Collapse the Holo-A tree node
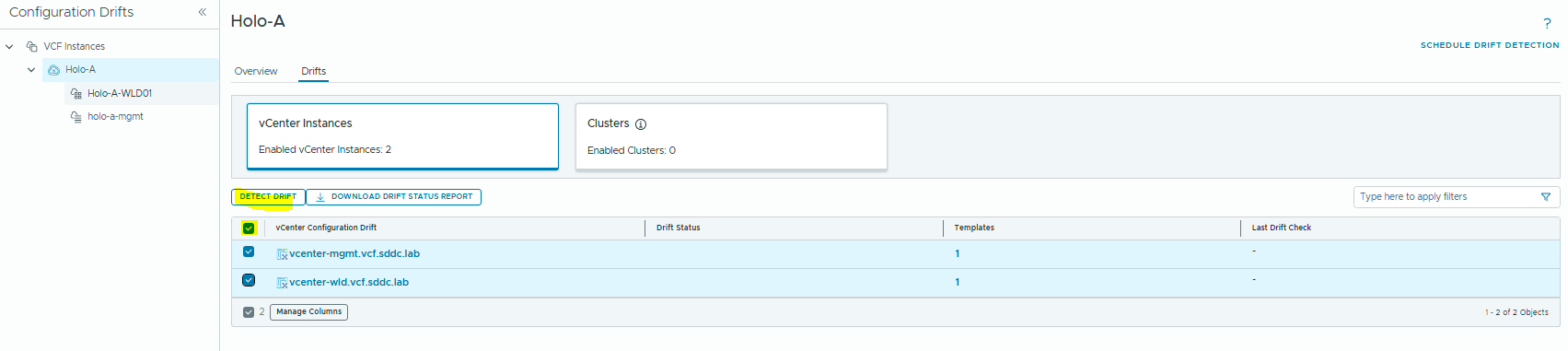 click(x=31, y=70)
